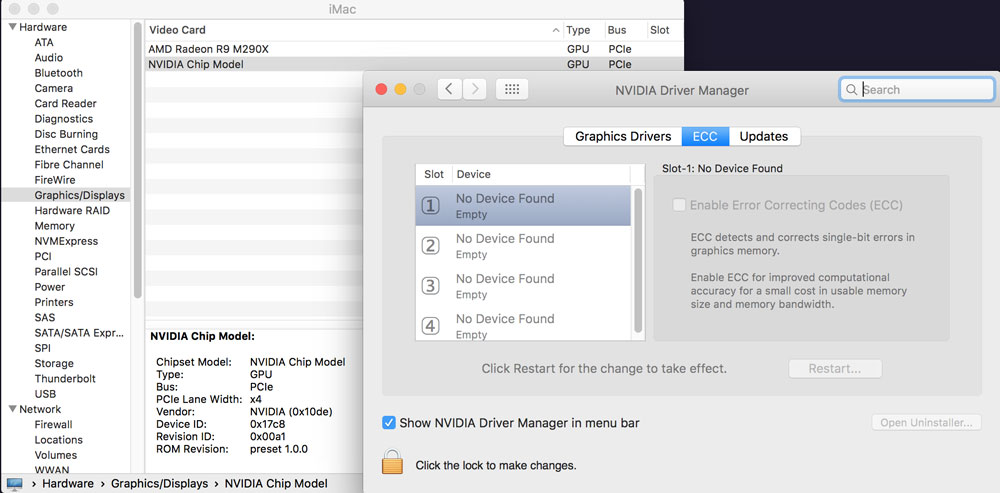Open the Updates tab
Image resolution: width=1000 pixels, height=493 pixels.
pos(764,136)
